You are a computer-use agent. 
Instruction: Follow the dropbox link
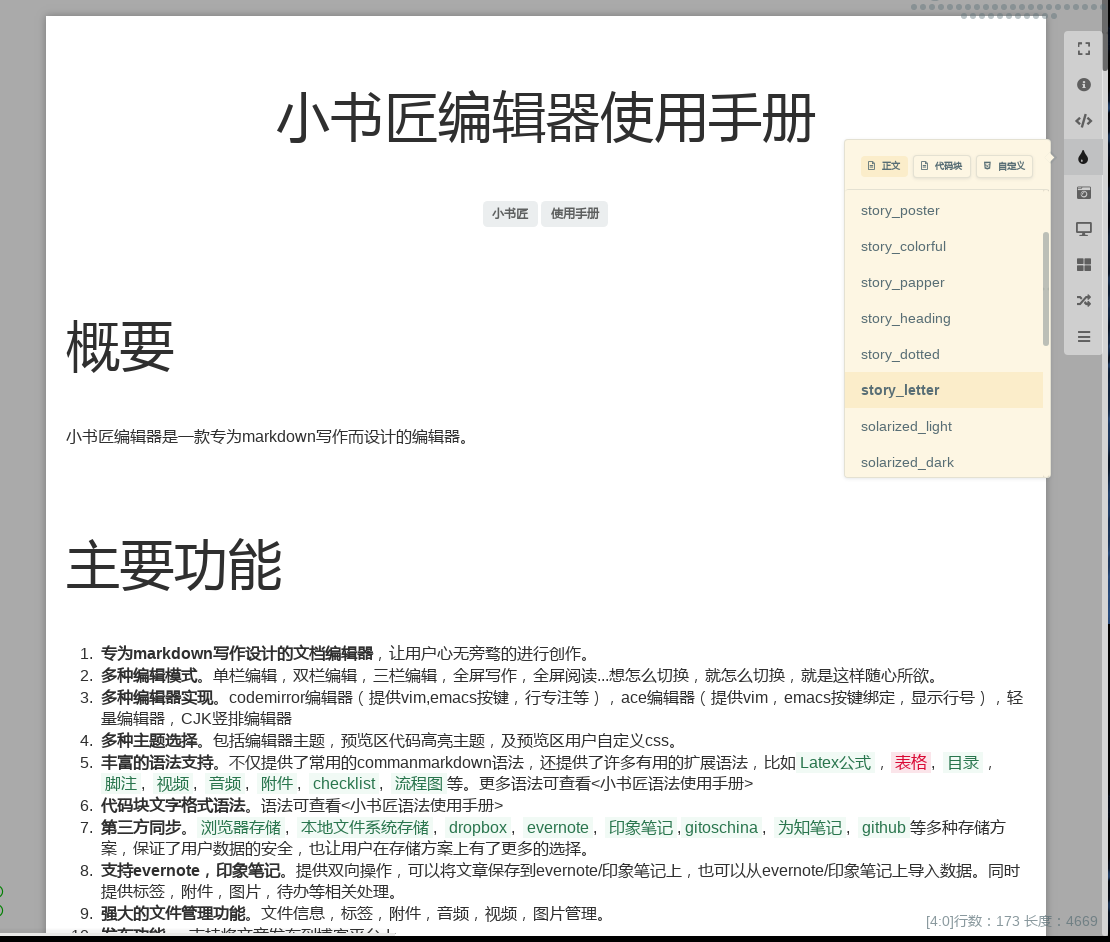pos(478,827)
